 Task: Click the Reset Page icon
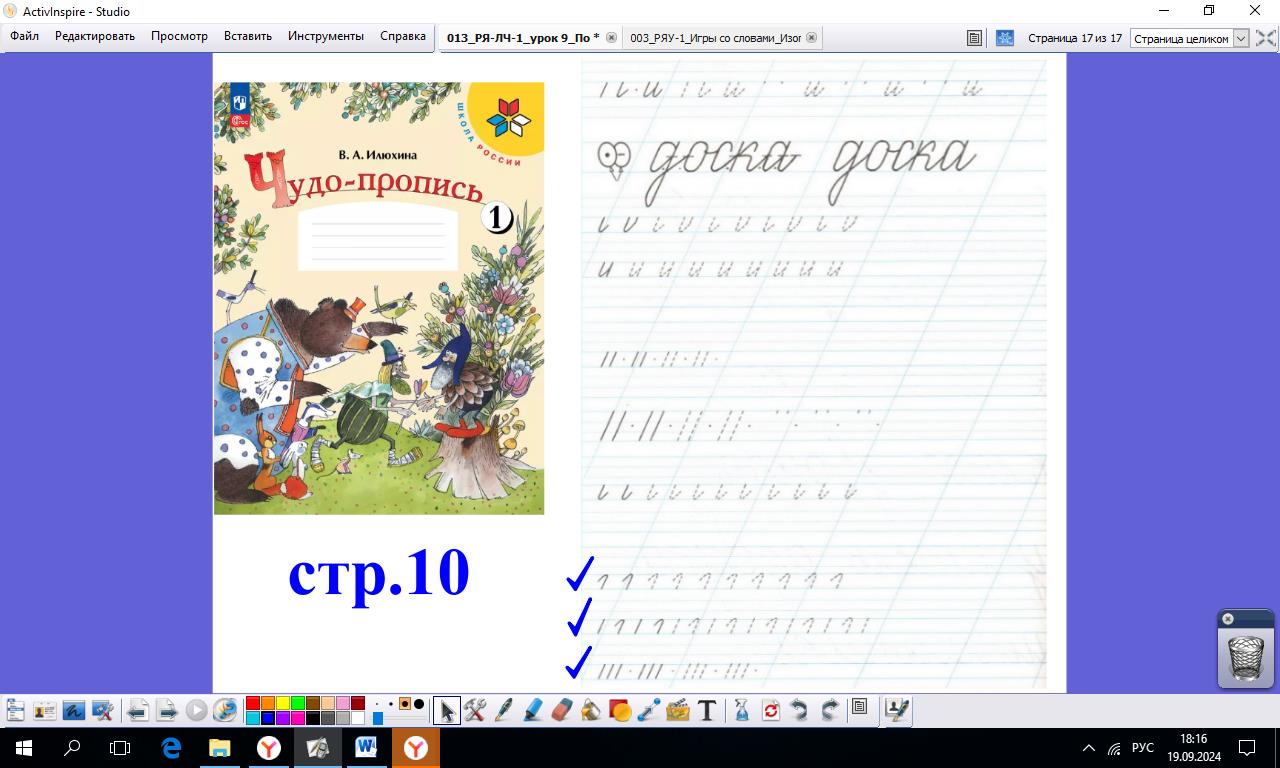point(771,711)
